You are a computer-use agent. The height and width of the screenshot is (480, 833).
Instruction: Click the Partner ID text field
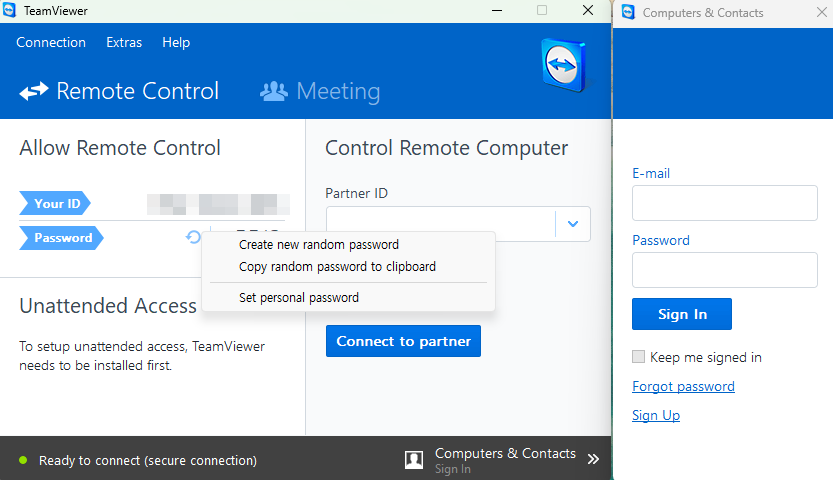point(440,224)
